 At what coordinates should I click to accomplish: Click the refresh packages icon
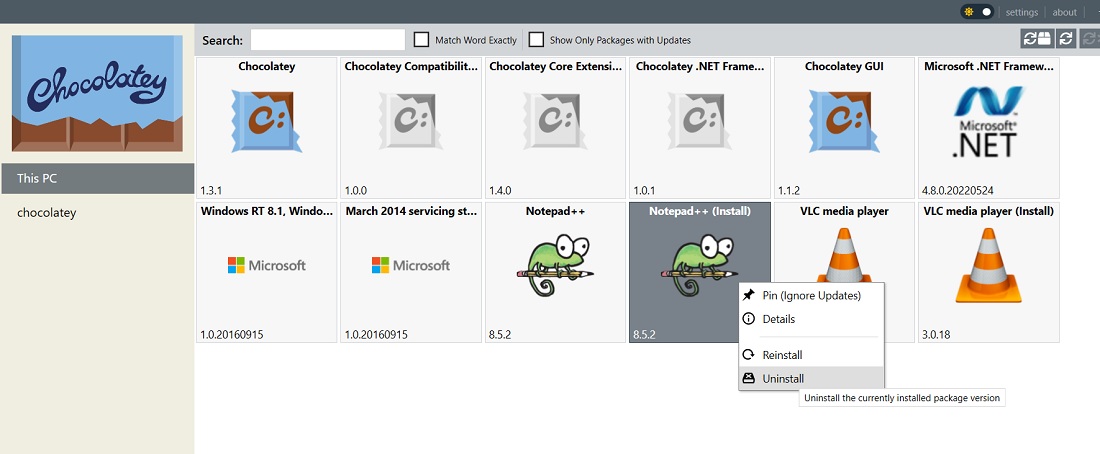[1066, 39]
